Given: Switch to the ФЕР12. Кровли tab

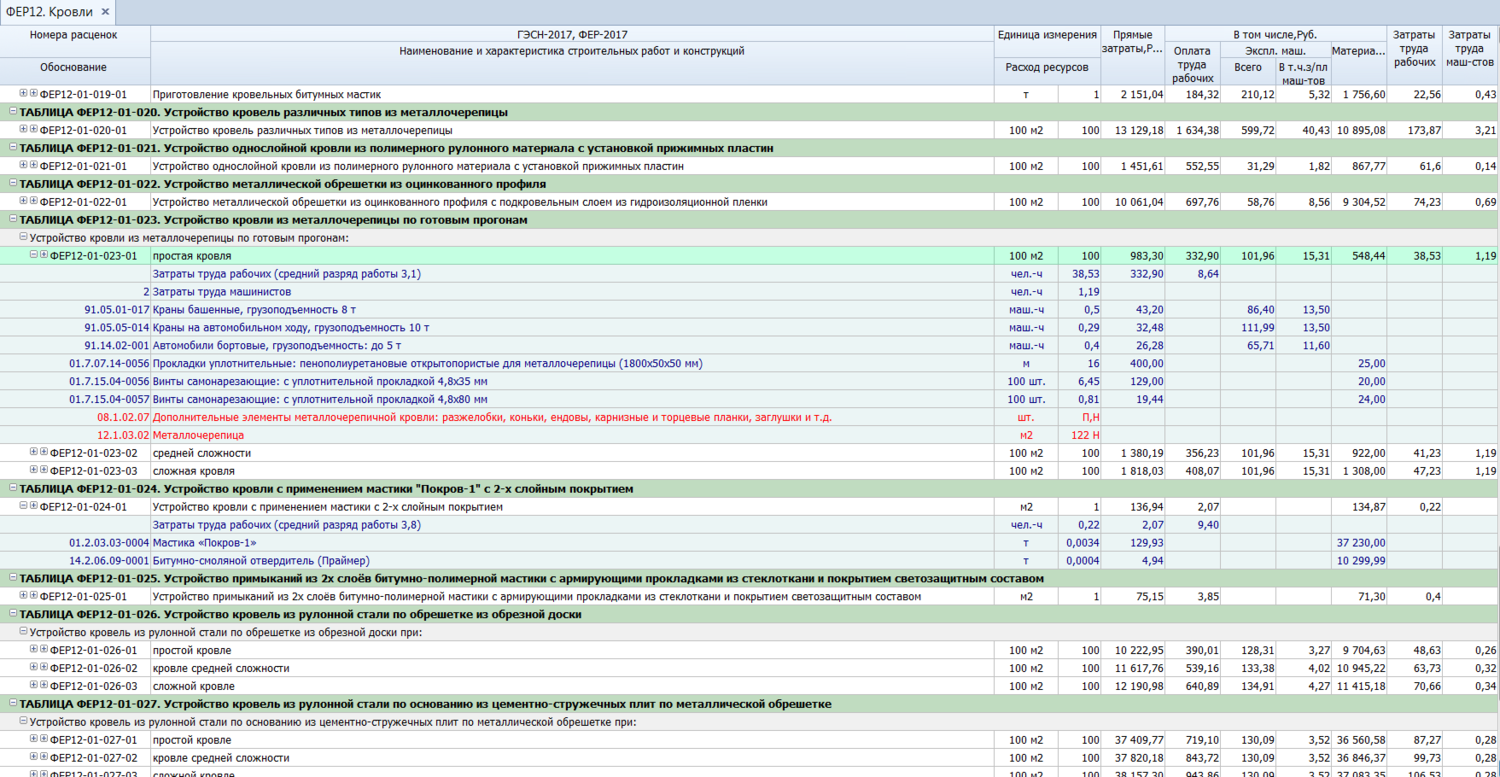Looking at the screenshot, I should point(49,12).
